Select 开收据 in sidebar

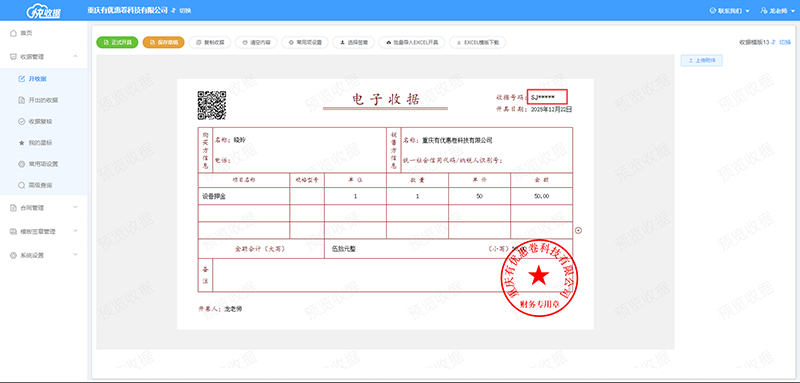pos(43,79)
